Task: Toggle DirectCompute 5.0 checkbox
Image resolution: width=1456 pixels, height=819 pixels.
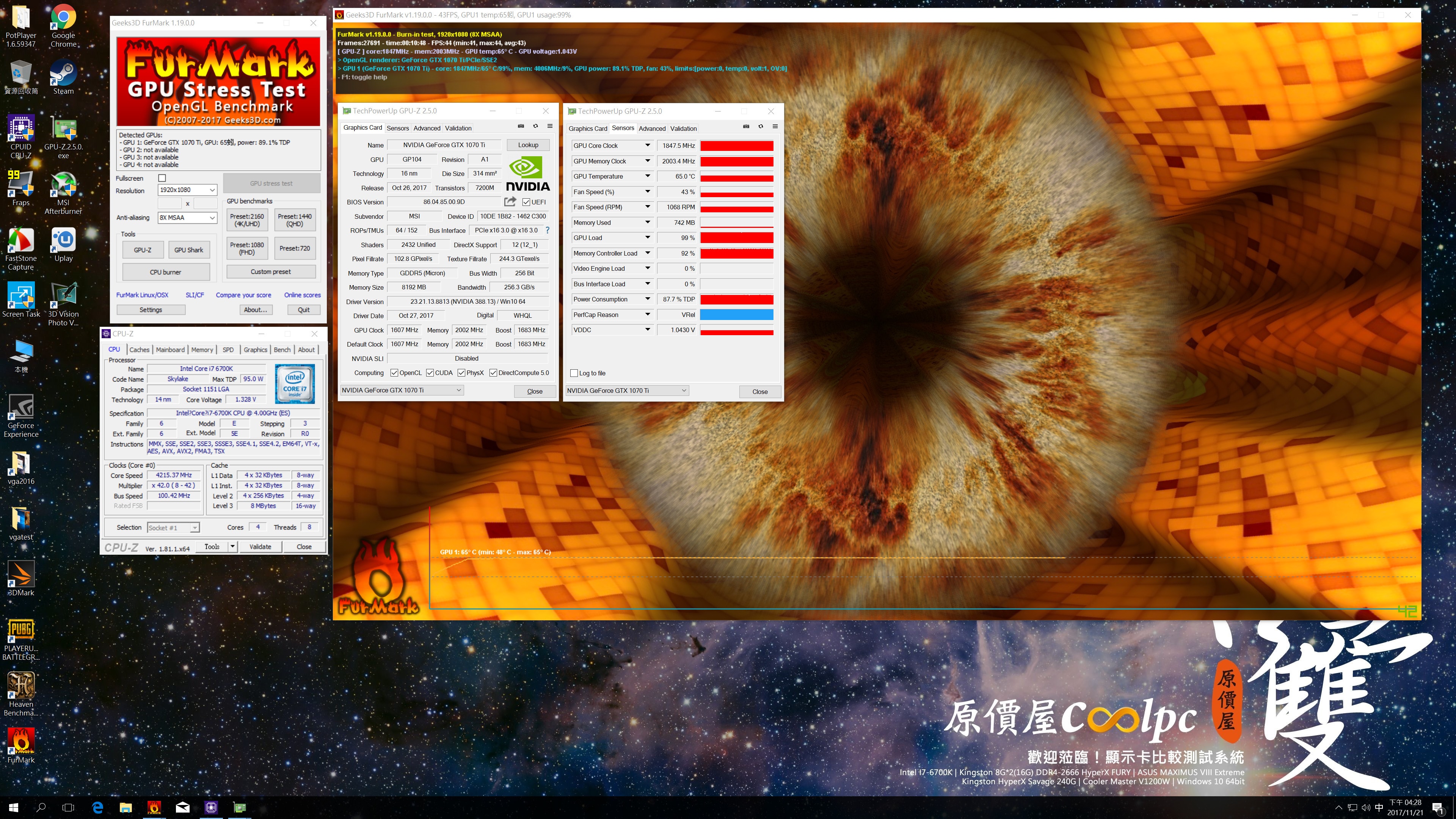Action: point(493,372)
